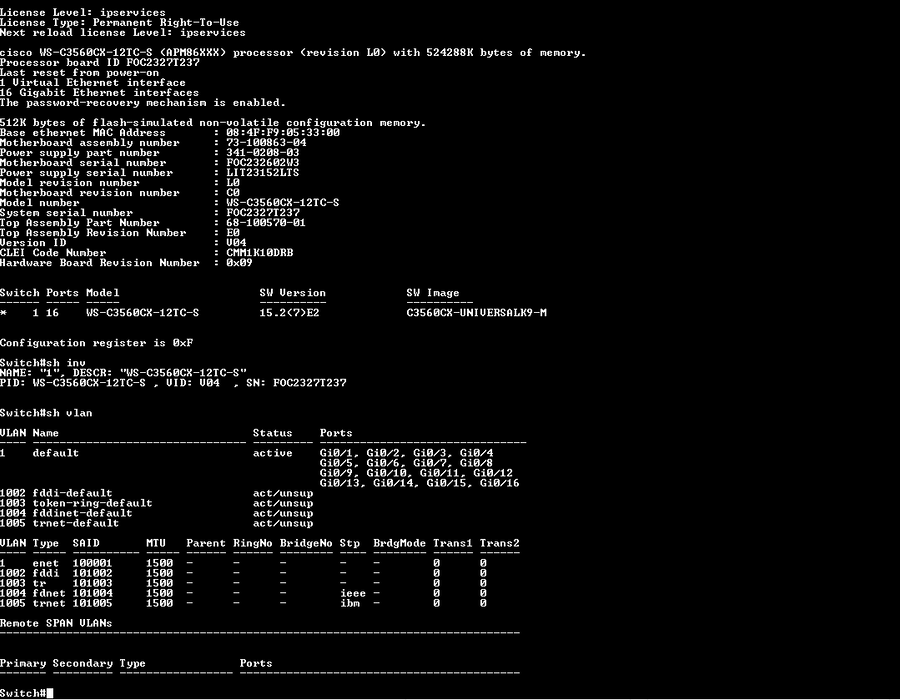The width and height of the screenshot is (900, 700).
Task: Click the "Model revision number" label
Action: 70,183
